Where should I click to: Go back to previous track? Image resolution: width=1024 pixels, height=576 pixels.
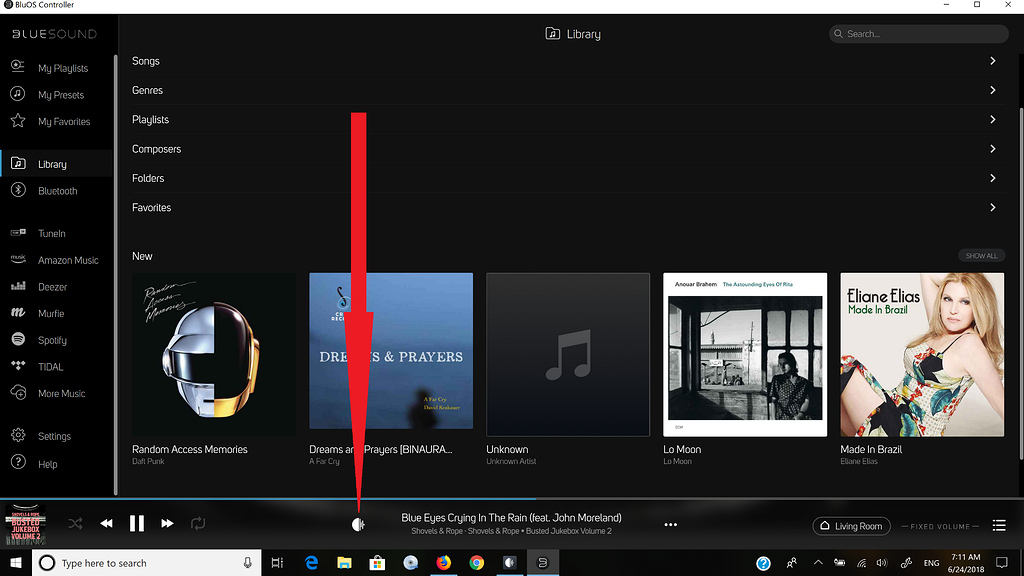(x=106, y=523)
